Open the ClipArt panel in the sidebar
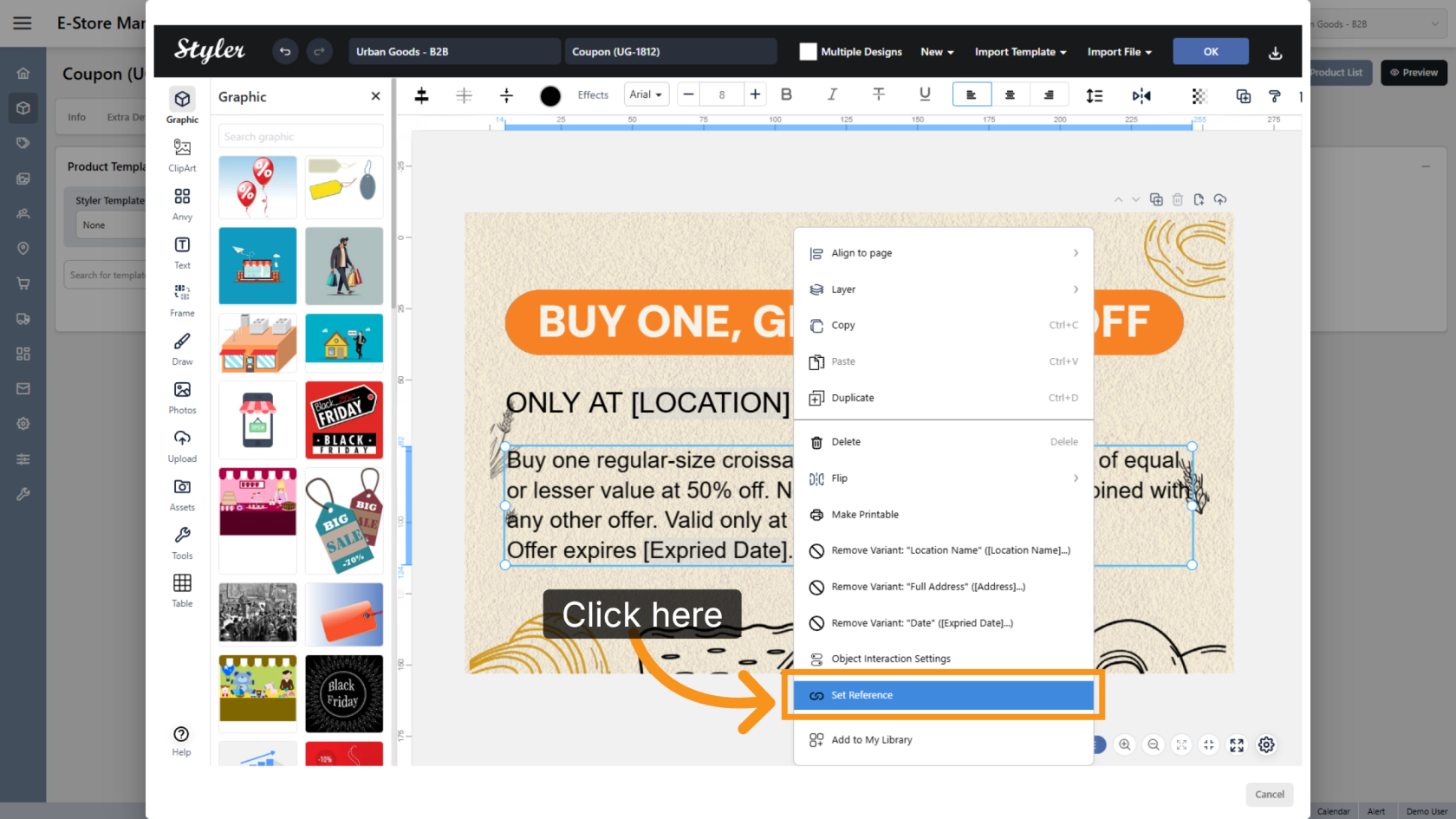The width and height of the screenshot is (1456, 819). pos(182,154)
